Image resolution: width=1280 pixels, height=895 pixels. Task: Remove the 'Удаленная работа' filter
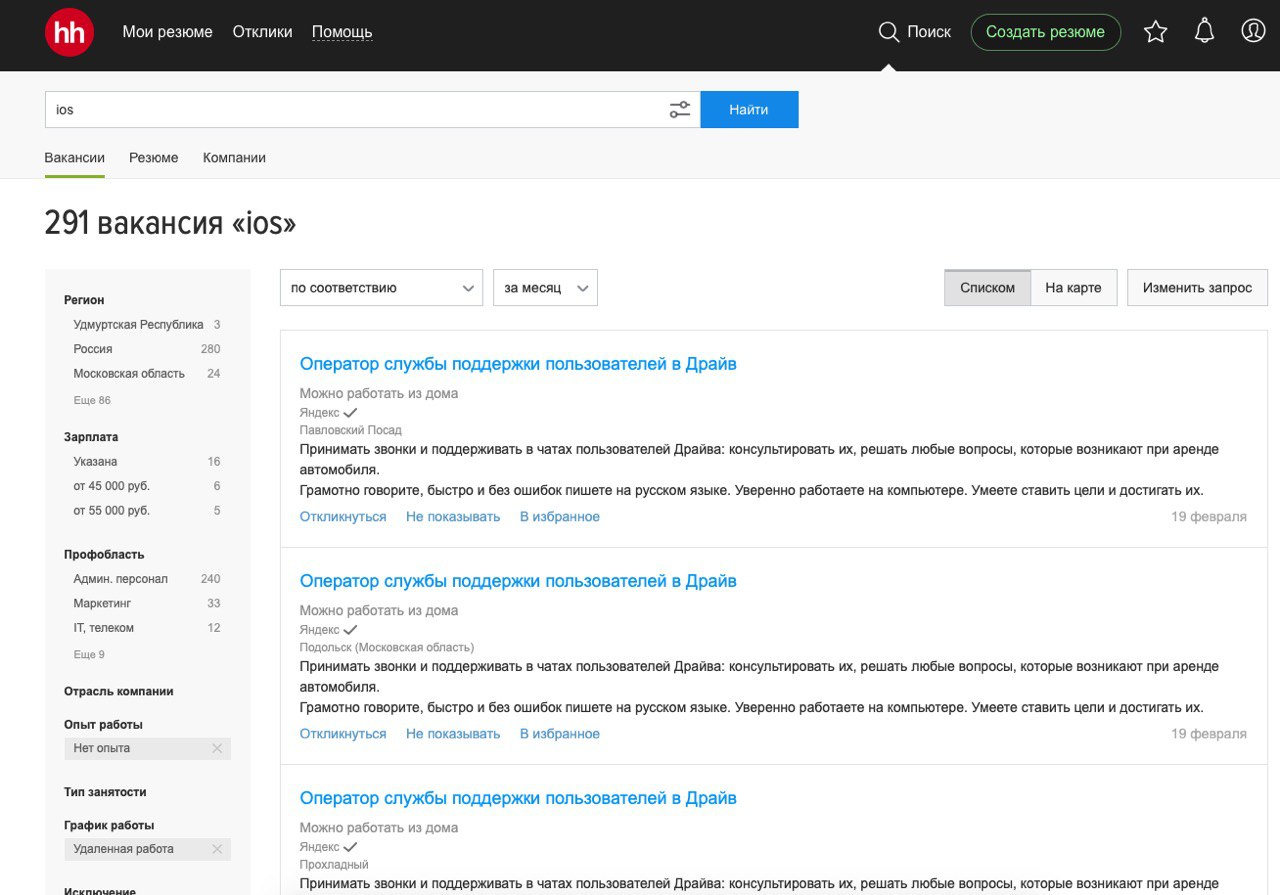pos(217,849)
